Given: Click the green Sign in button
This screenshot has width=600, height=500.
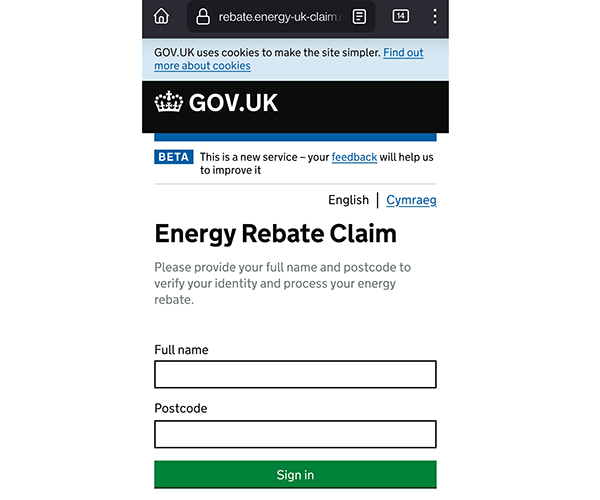Looking at the screenshot, I should (295, 474).
